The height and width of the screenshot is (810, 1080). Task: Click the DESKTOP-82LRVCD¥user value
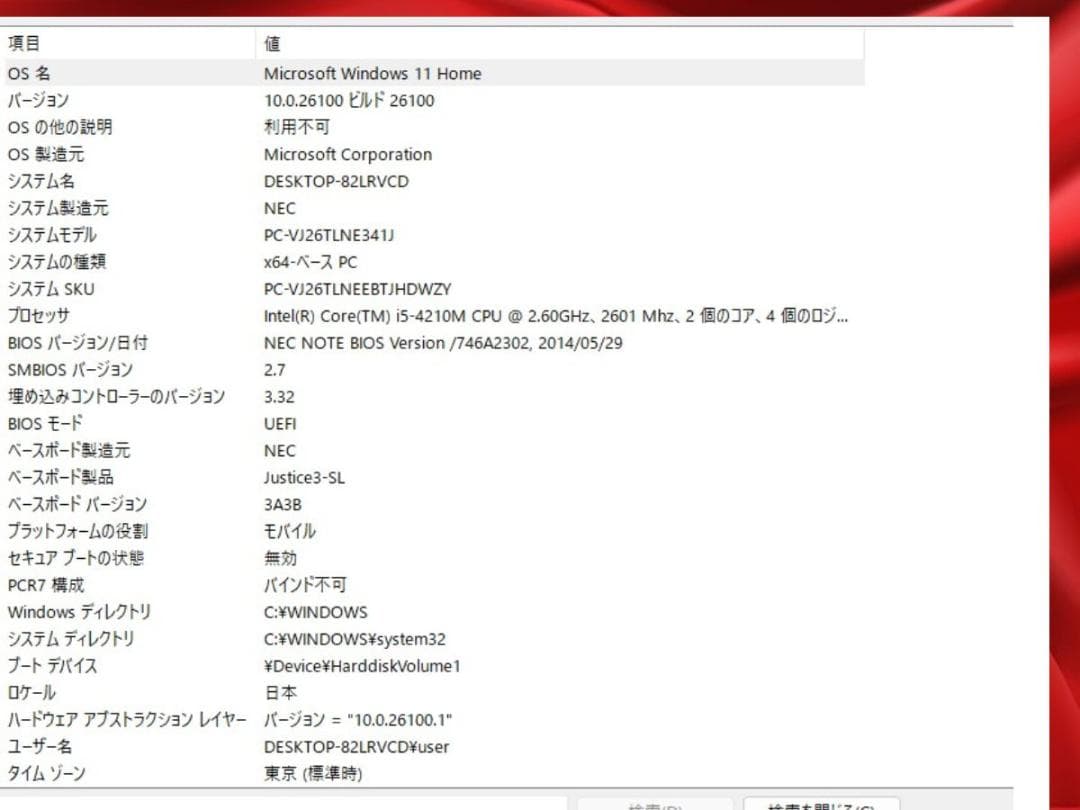(356, 747)
